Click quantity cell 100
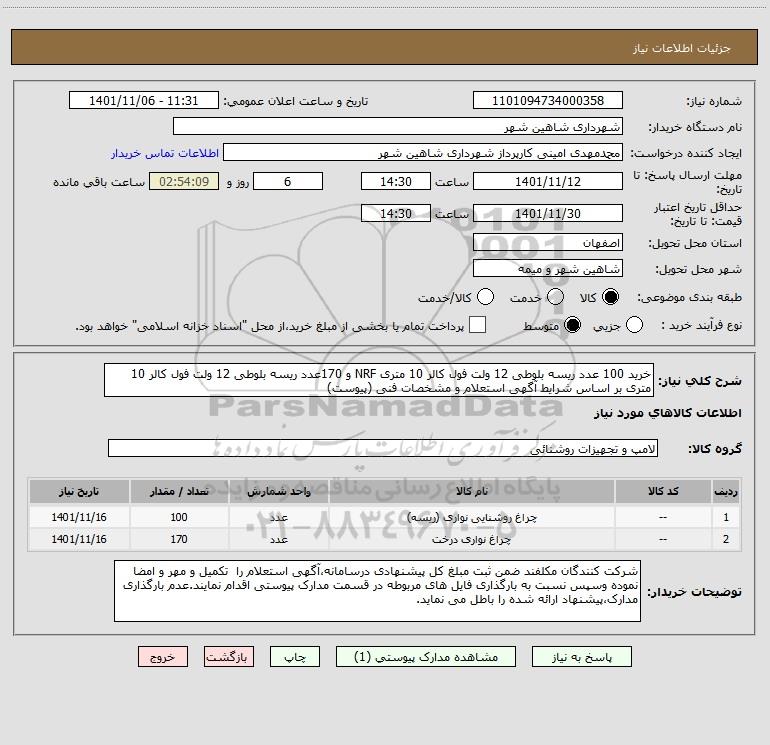This screenshot has width=770, height=745. [x=179, y=517]
